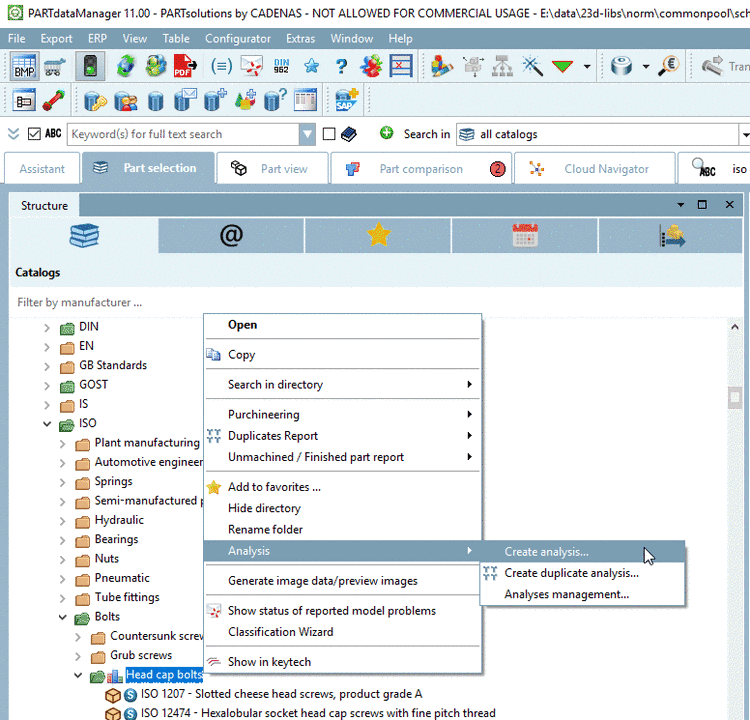Image resolution: width=750 pixels, height=720 pixels.
Task: Select the Nuts folder
Action: click(107, 558)
